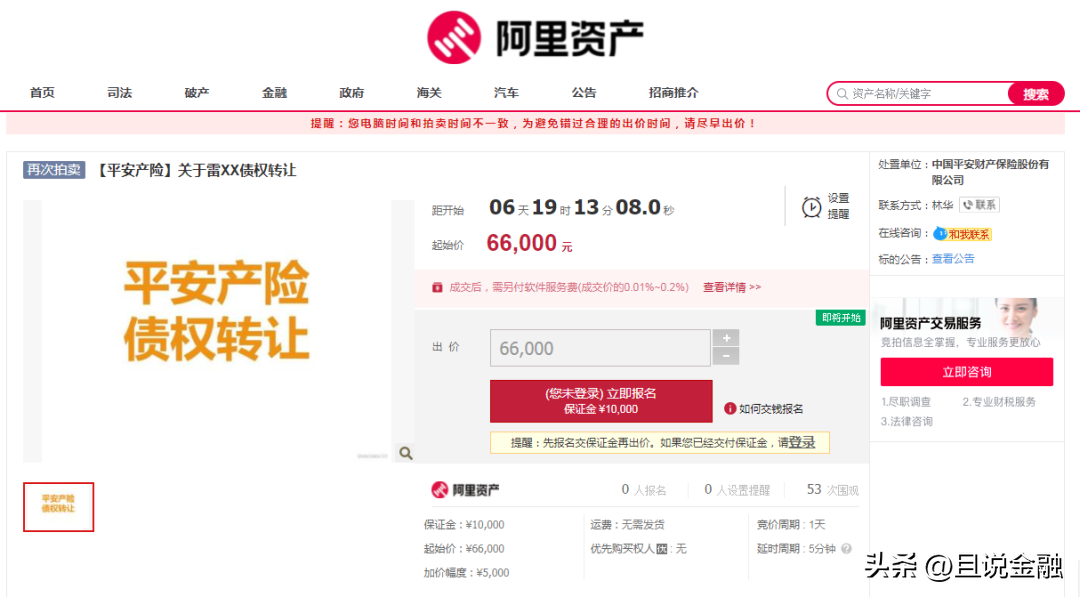Decrease bid with the minus button
1080x597 pixels.
point(726,356)
